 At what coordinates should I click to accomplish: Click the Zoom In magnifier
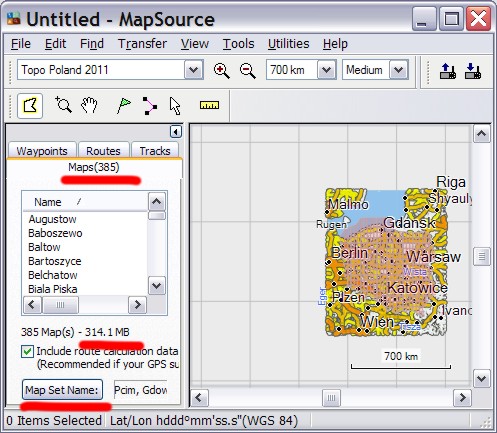[221, 70]
